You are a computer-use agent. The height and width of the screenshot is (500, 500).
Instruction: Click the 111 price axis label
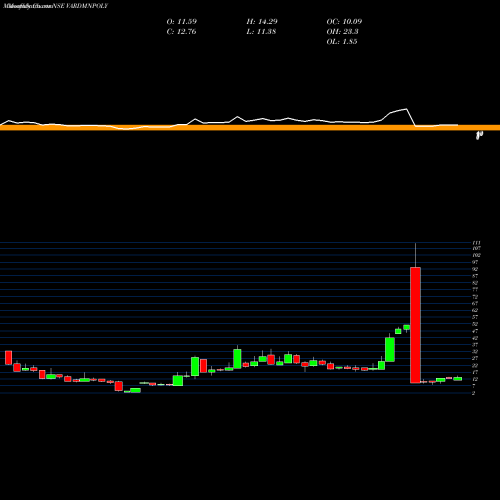[x=476, y=243]
